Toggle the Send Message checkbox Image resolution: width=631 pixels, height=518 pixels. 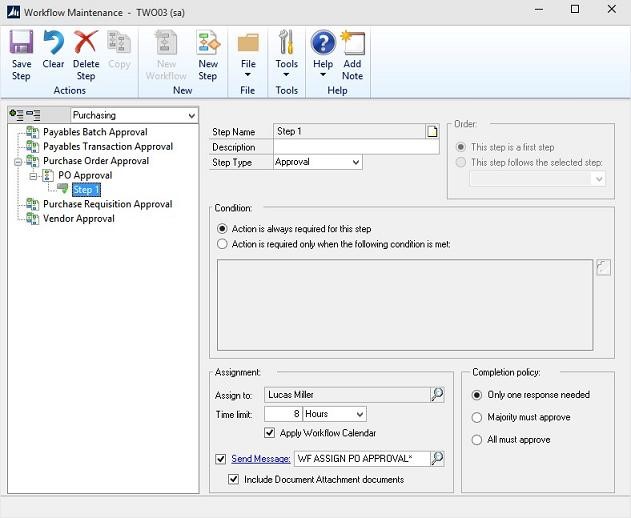point(221,459)
